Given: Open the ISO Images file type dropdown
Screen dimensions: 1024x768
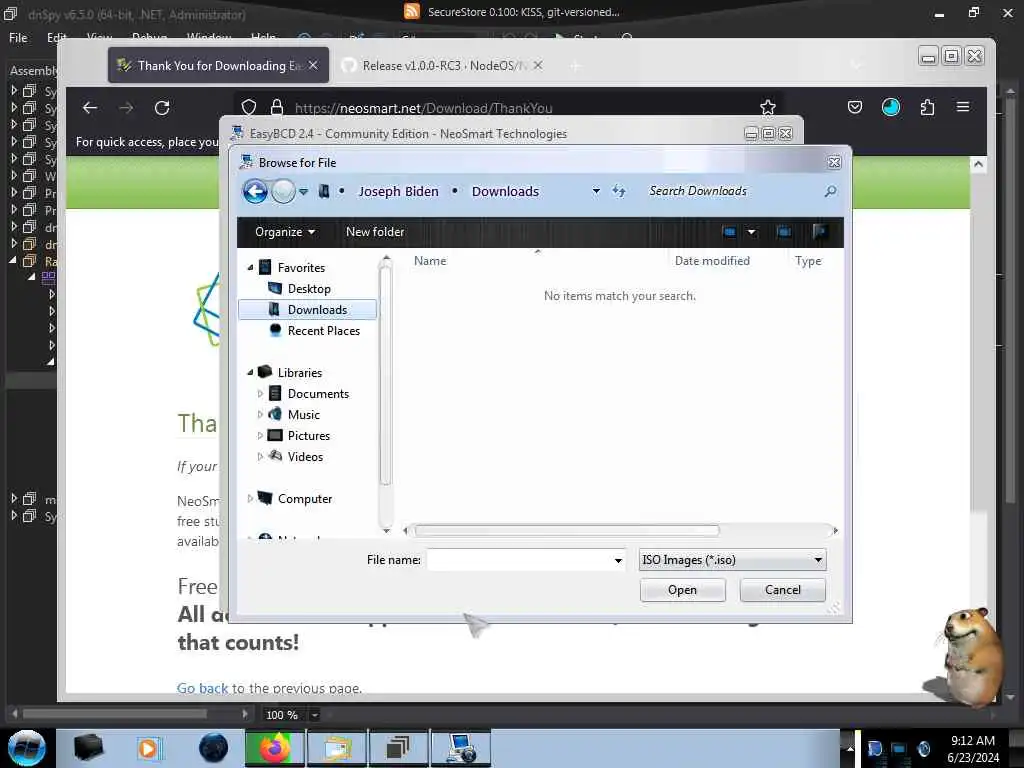Looking at the screenshot, I should (732, 560).
